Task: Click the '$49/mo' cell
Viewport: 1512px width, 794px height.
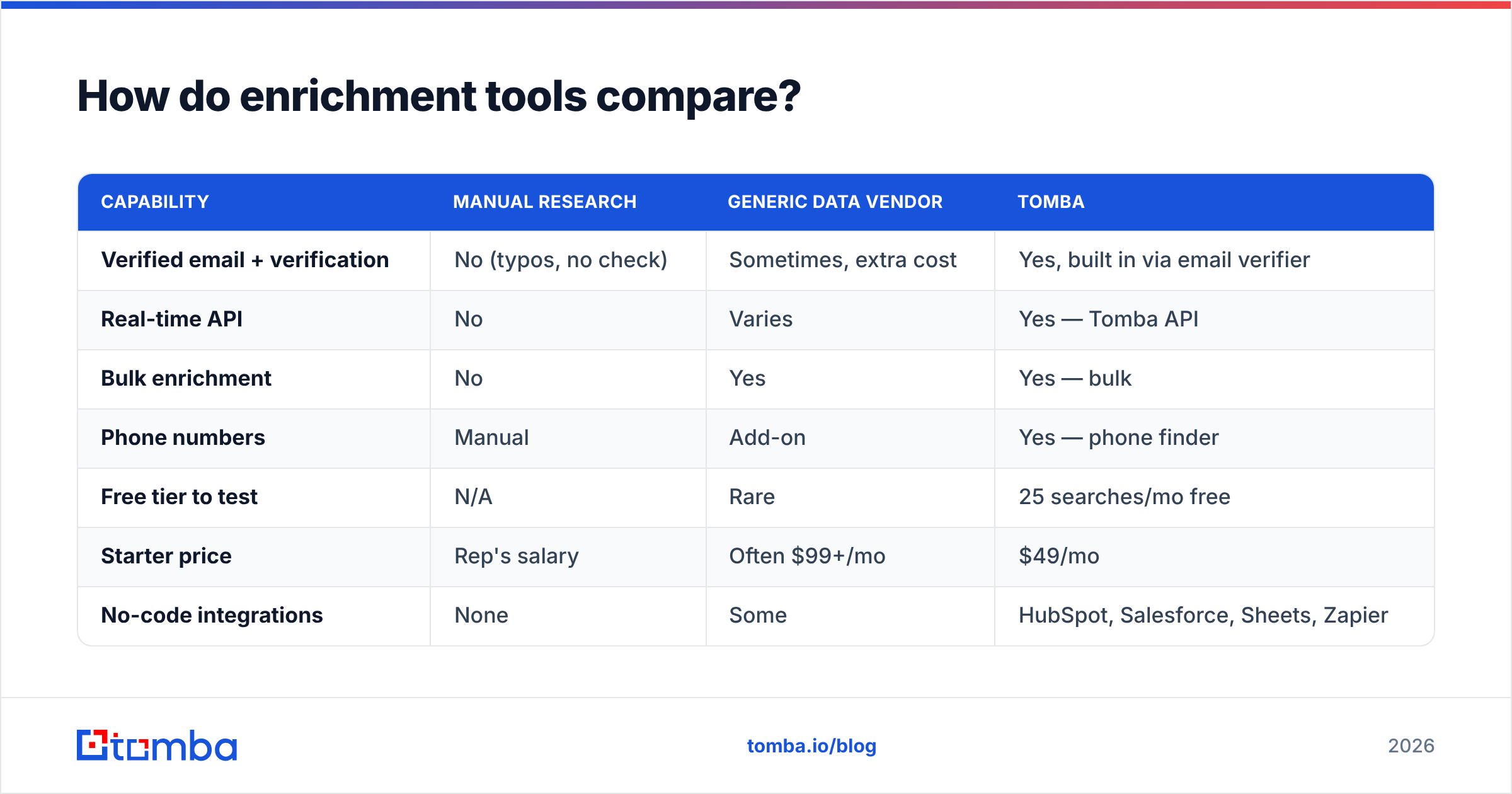Action: point(1059,556)
